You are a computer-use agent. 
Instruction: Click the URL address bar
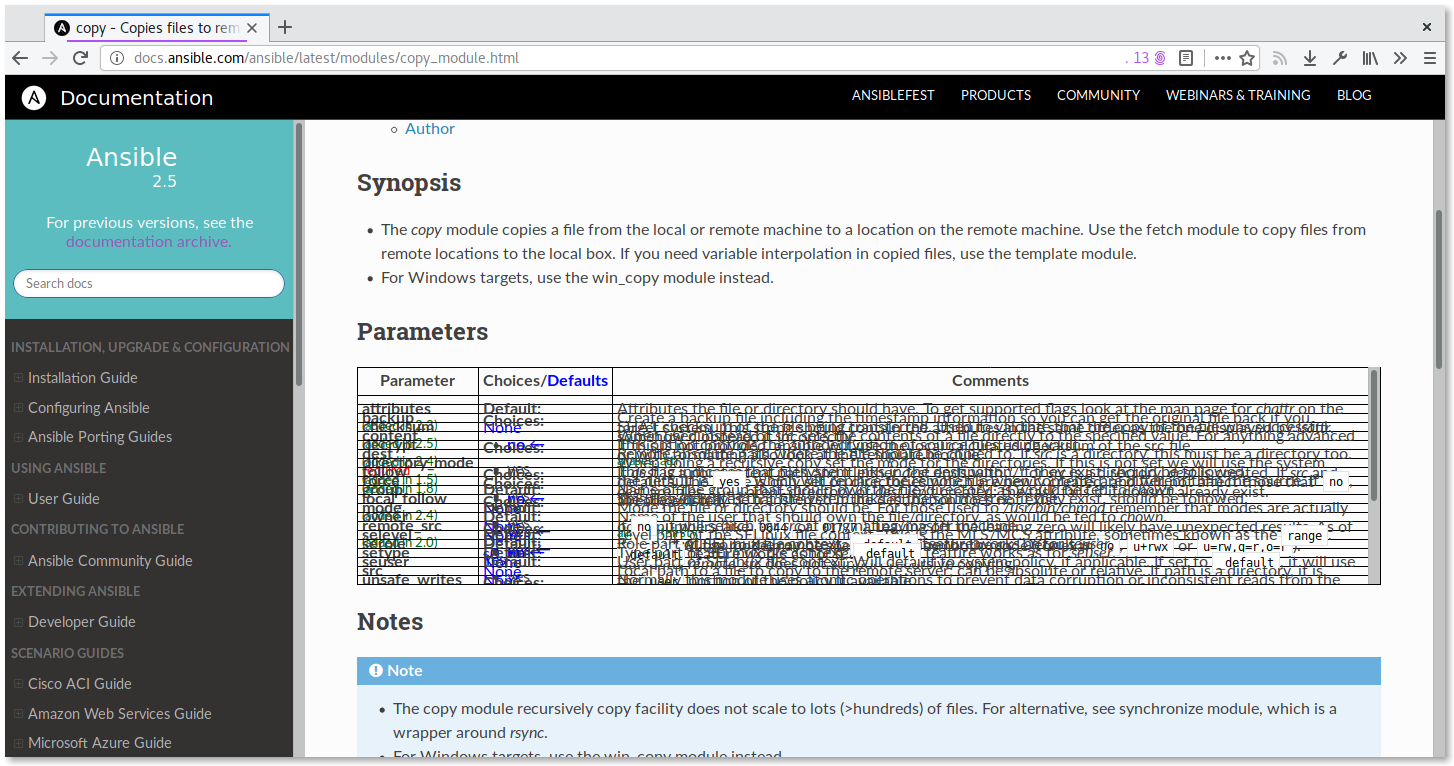tap(610, 58)
